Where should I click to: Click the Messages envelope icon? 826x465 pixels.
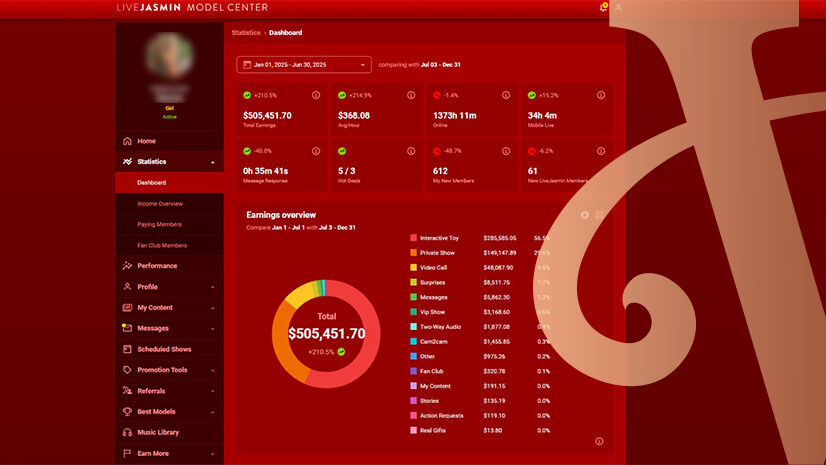click(x=127, y=328)
